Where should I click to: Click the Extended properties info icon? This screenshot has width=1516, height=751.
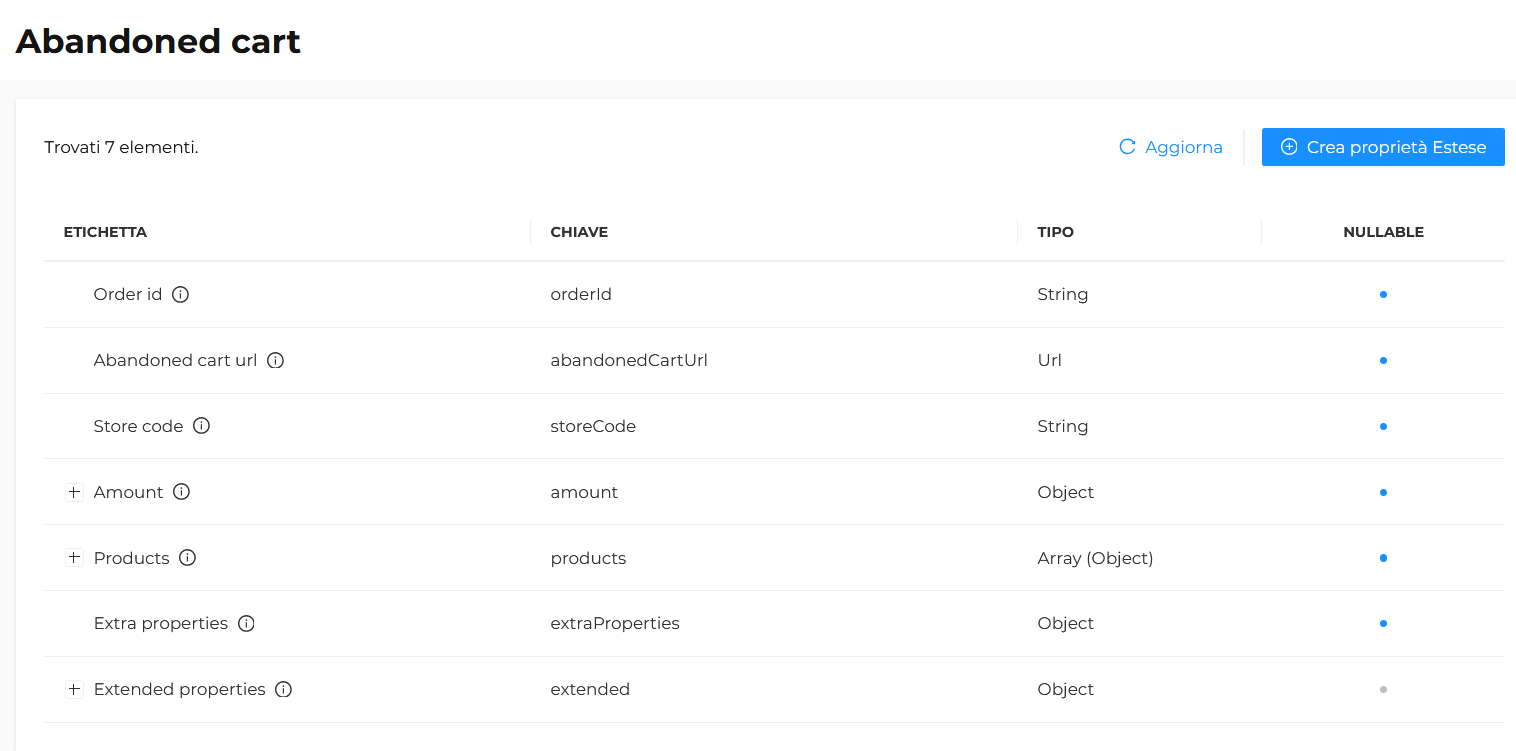pyautogui.click(x=283, y=690)
